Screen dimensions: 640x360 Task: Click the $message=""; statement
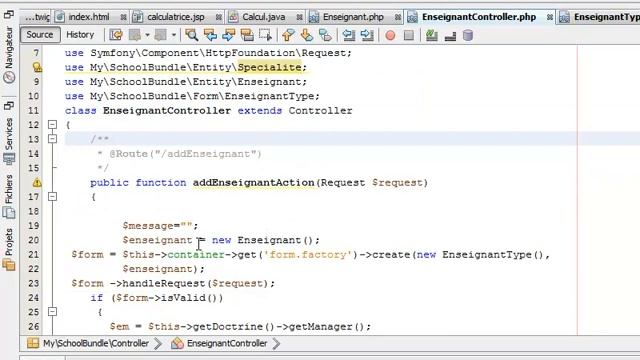click(x=160, y=226)
